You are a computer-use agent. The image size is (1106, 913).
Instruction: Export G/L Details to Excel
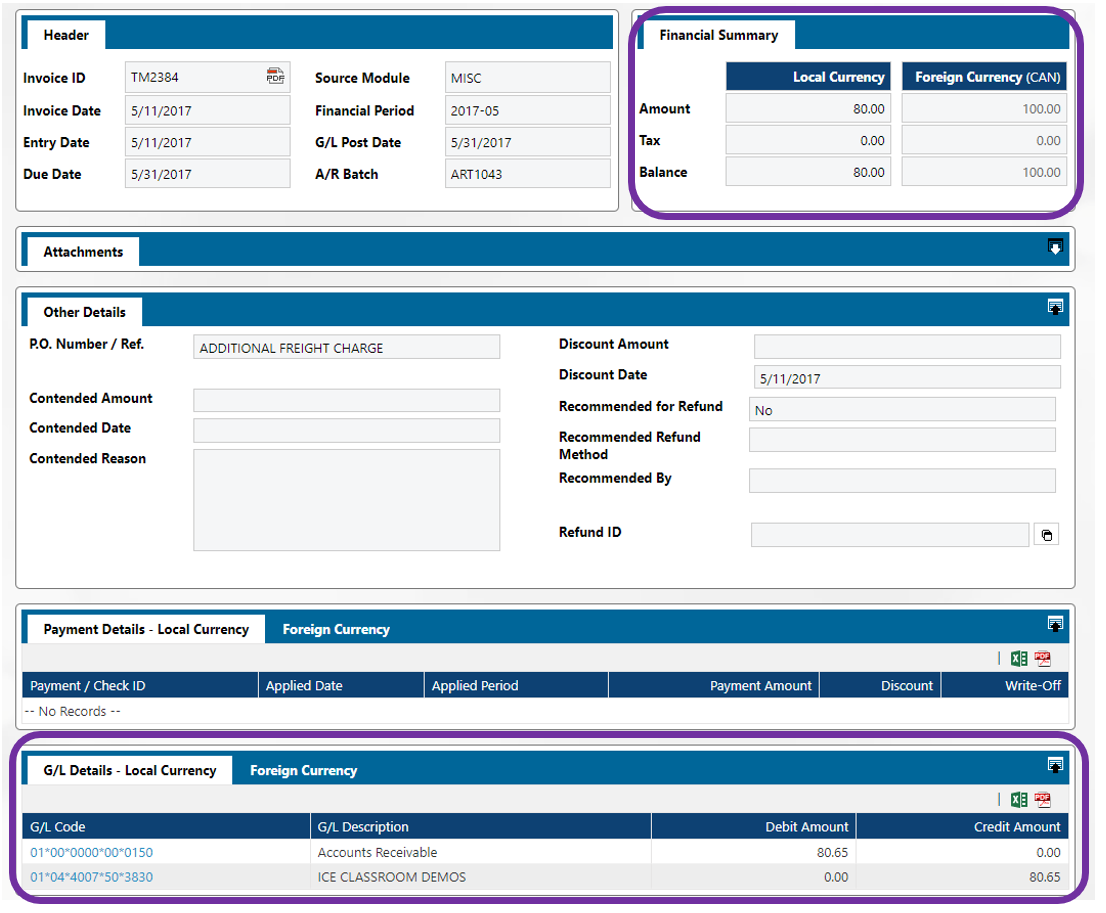[x=1019, y=799]
